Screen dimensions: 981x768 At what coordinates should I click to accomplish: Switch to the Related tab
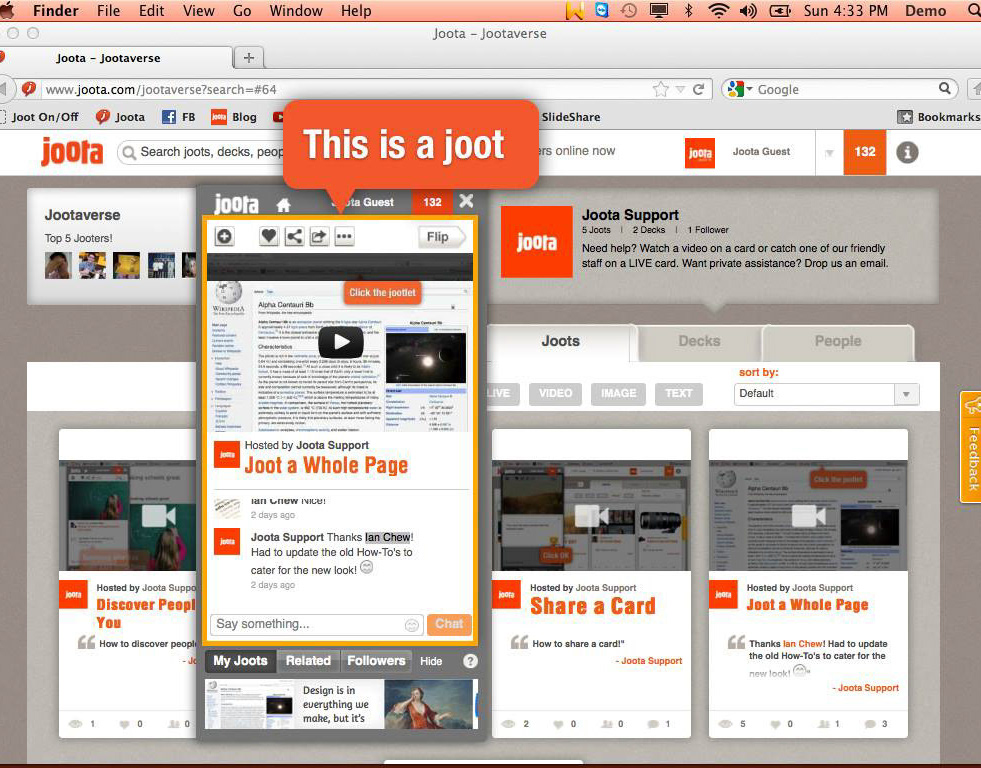coord(308,661)
